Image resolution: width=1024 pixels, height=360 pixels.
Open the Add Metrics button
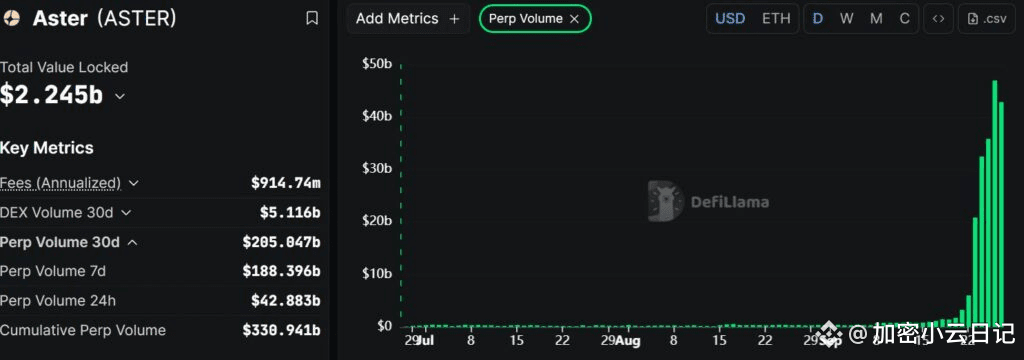408,19
